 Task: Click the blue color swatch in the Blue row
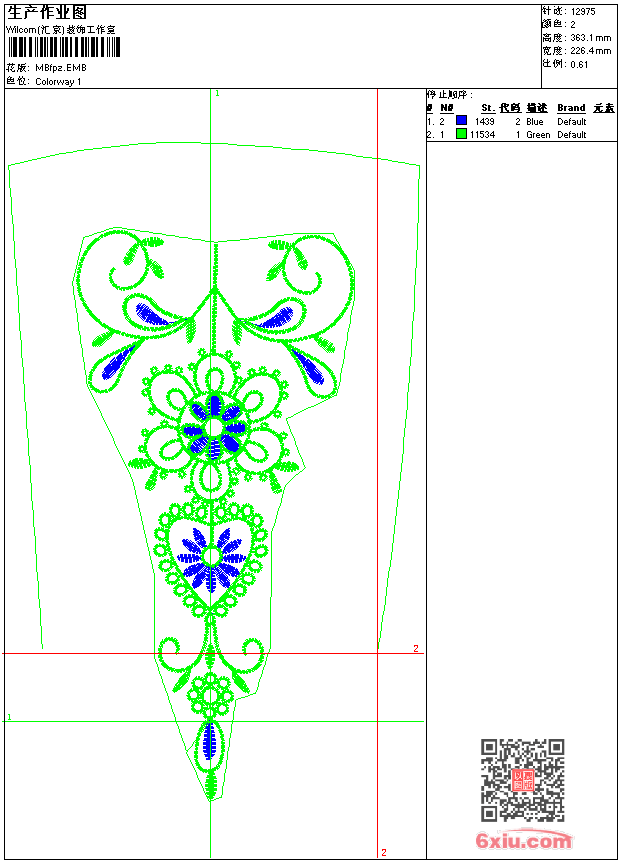click(x=461, y=120)
